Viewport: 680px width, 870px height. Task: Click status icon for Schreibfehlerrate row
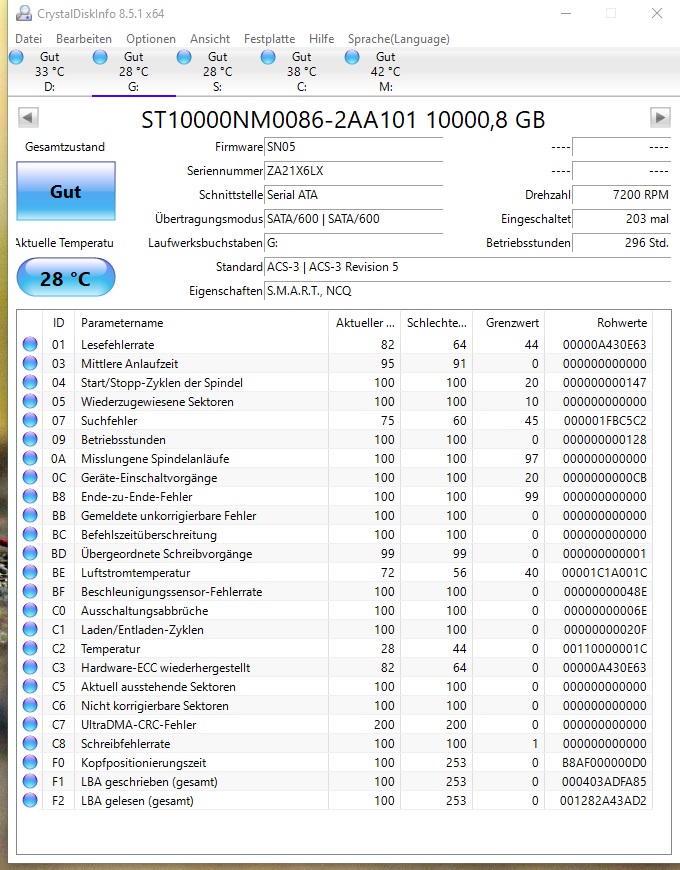(30, 743)
